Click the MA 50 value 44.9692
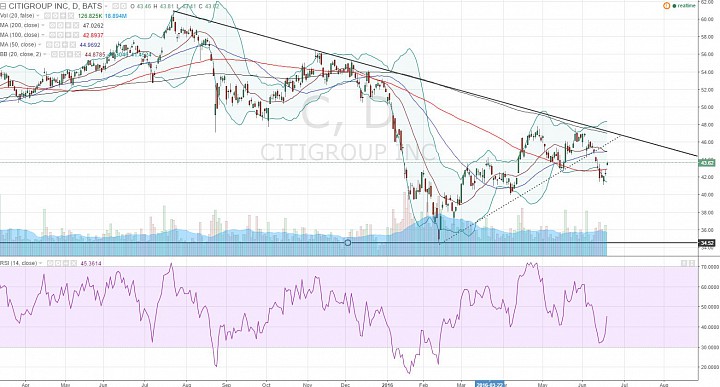The image size is (720, 387). [x=90, y=45]
